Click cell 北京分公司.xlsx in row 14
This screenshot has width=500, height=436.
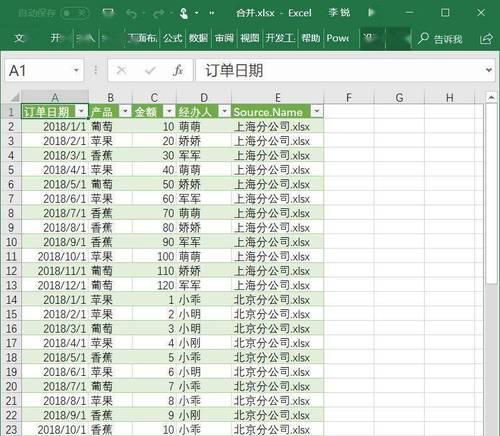277,300
